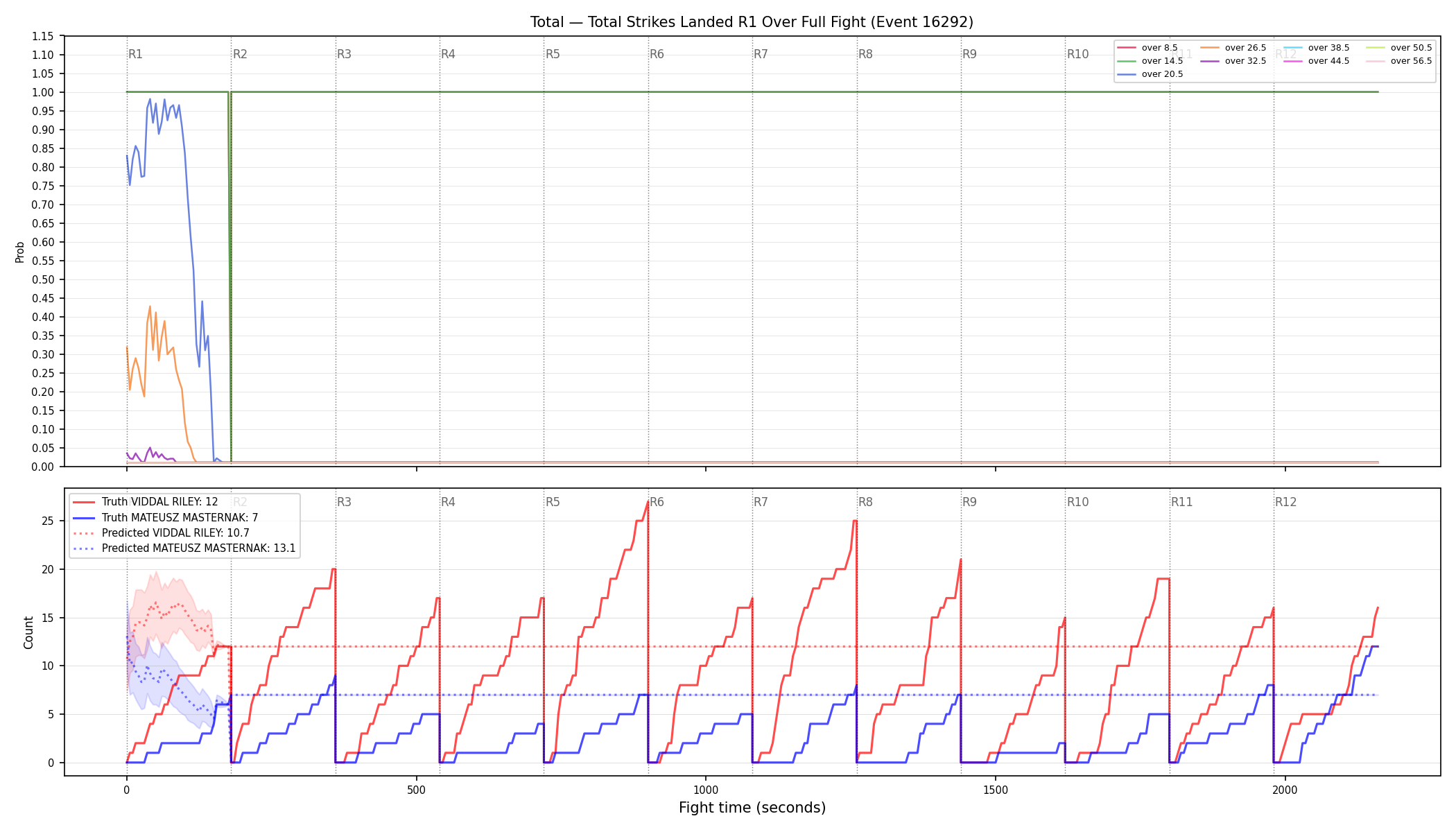Click 'Predicted MATEUSZ MASTERNAK: 13.1' legend entry

(198, 548)
